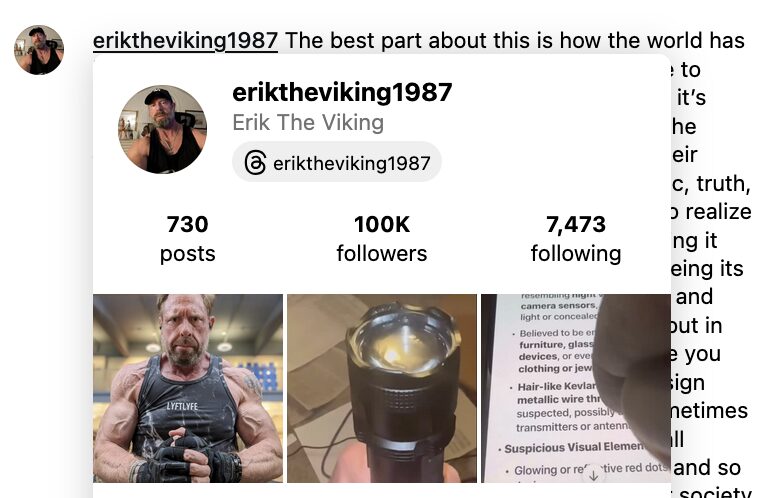
Task: Click the Erik The Viking display name
Action: point(308,123)
